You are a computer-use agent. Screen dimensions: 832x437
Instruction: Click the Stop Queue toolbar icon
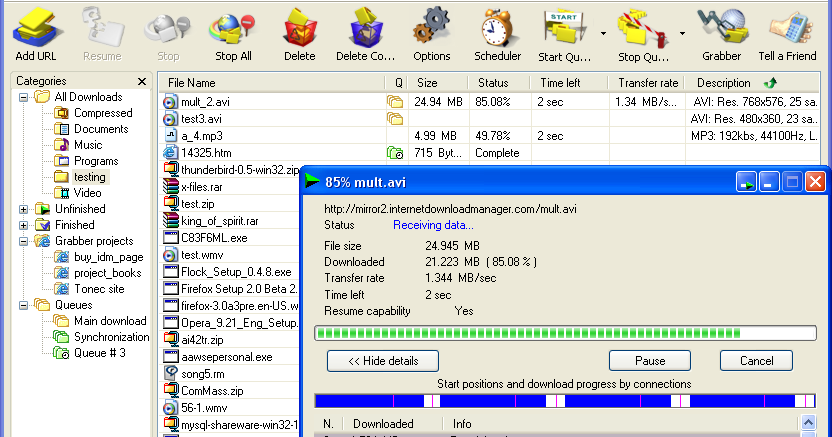point(643,34)
